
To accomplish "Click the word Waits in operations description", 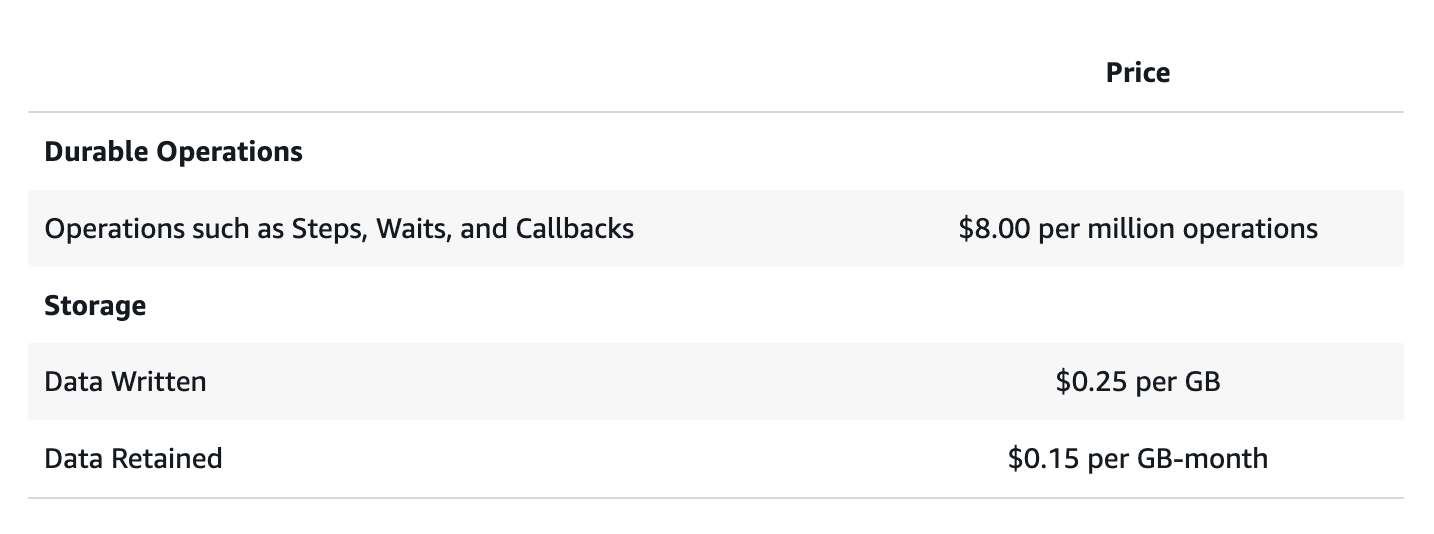I will click(x=412, y=229).
